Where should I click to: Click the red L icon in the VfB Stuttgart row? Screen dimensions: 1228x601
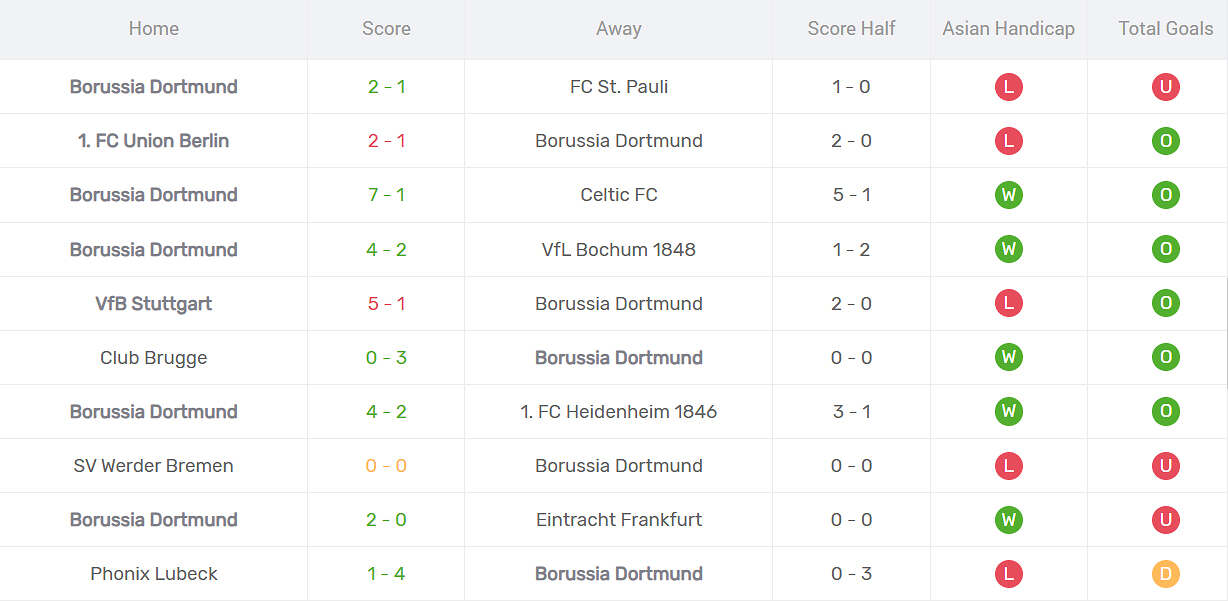pyautogui.click(x=1008, y=303)
